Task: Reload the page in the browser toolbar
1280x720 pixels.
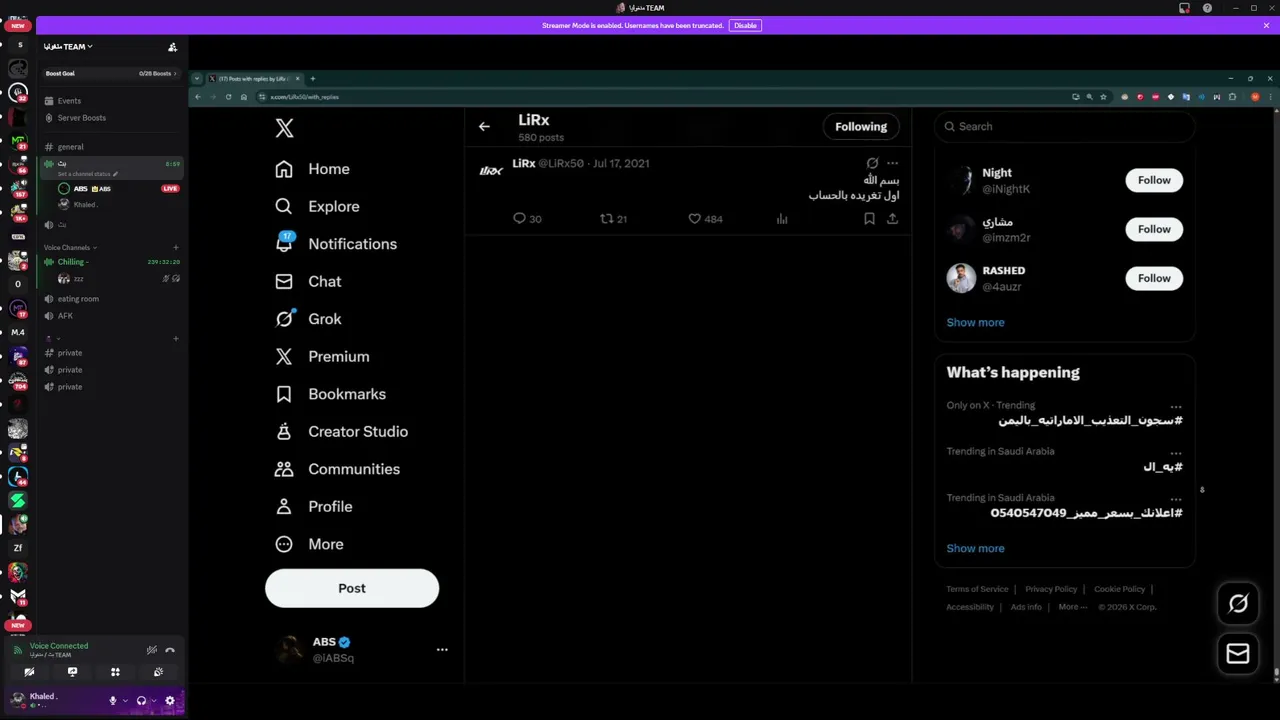Action: click(228, 97)
